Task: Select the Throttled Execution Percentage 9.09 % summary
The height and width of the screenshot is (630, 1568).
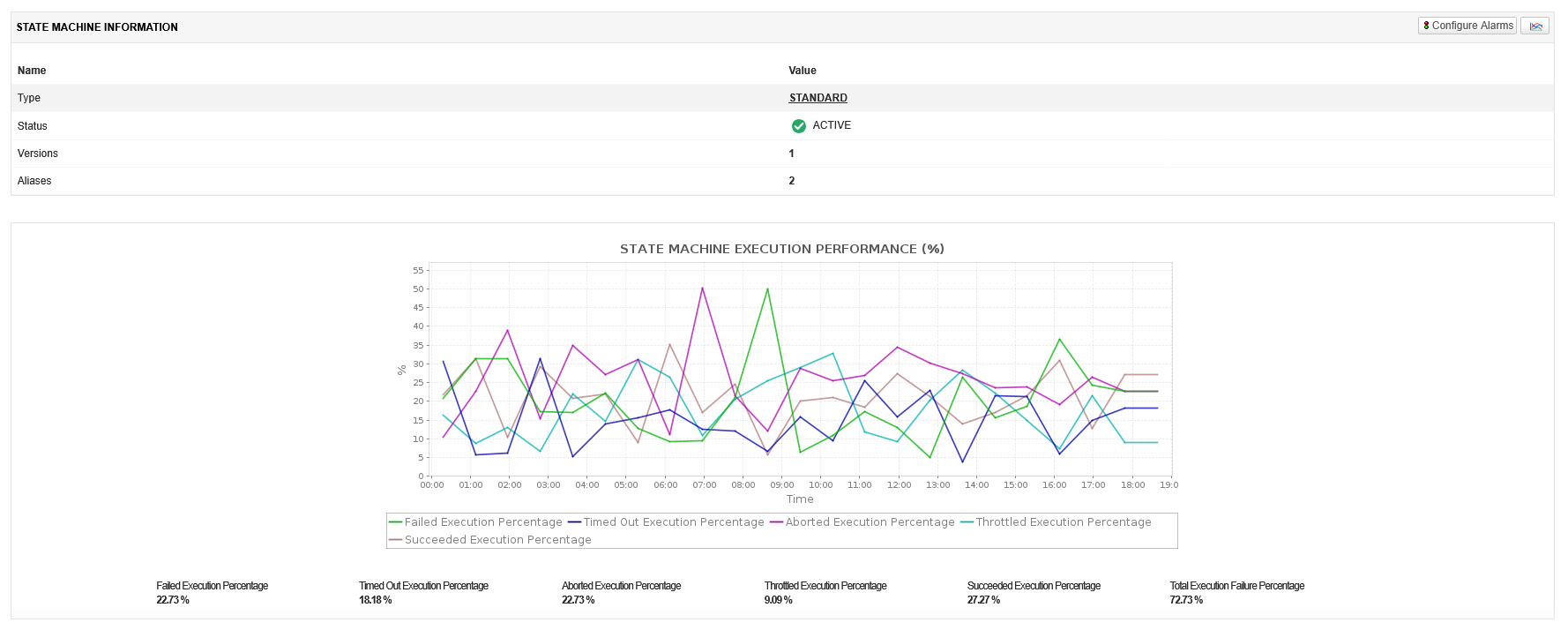Action: 825,593
